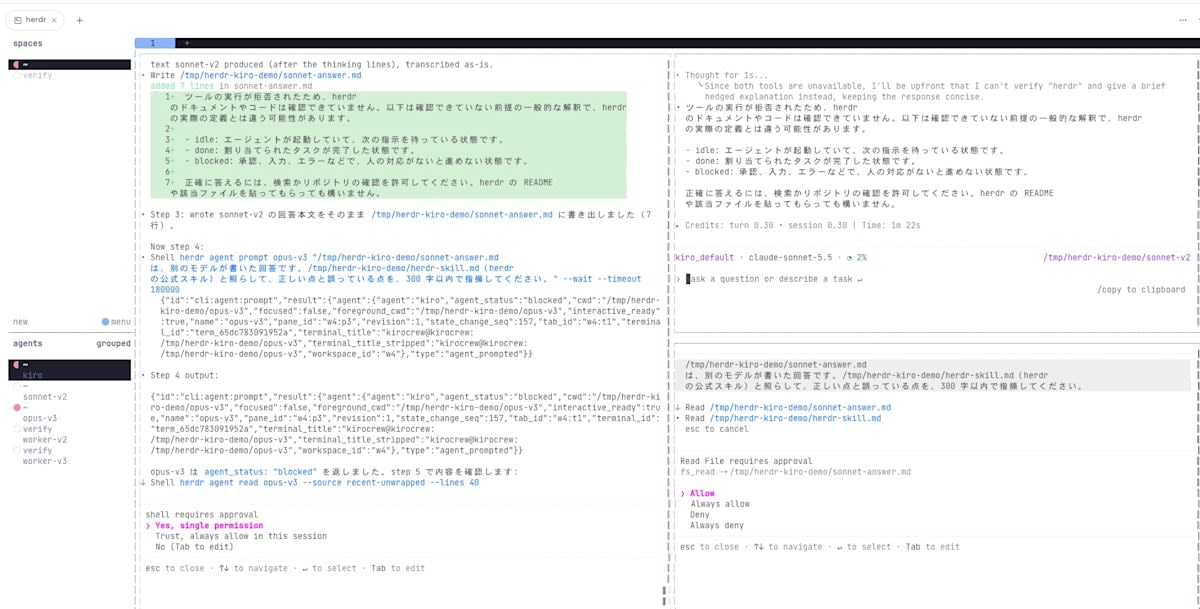Viewport: 1200px width, 609px height.
Task: Click the 'spaces' section header
Action: coord(27,43)
